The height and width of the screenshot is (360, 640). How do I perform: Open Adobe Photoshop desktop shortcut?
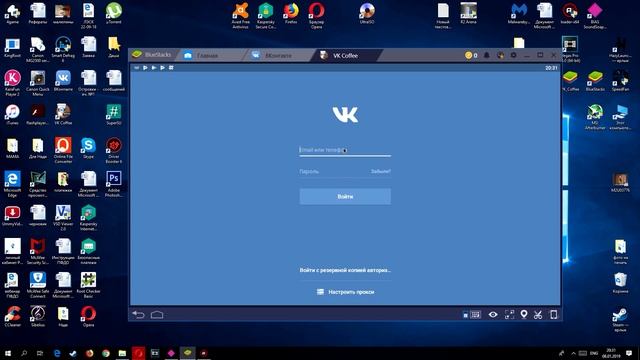click(113, 184)
